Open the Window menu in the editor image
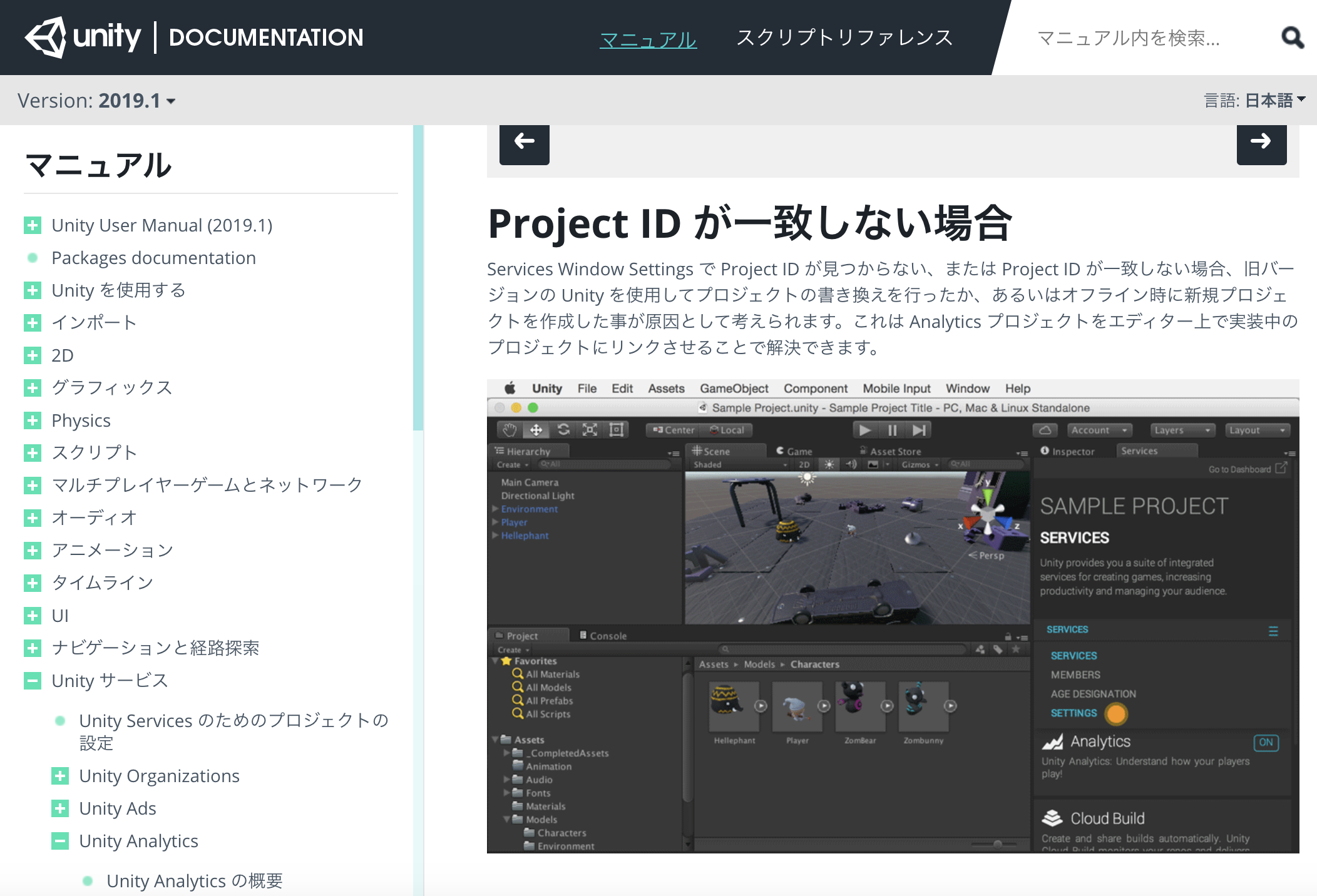 (967, 389)
